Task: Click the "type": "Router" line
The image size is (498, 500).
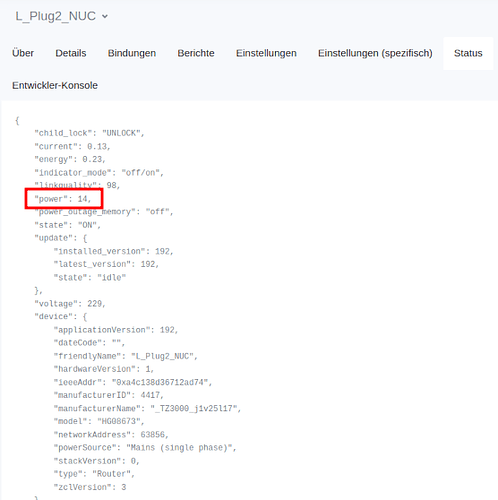Action: [94, 474]
